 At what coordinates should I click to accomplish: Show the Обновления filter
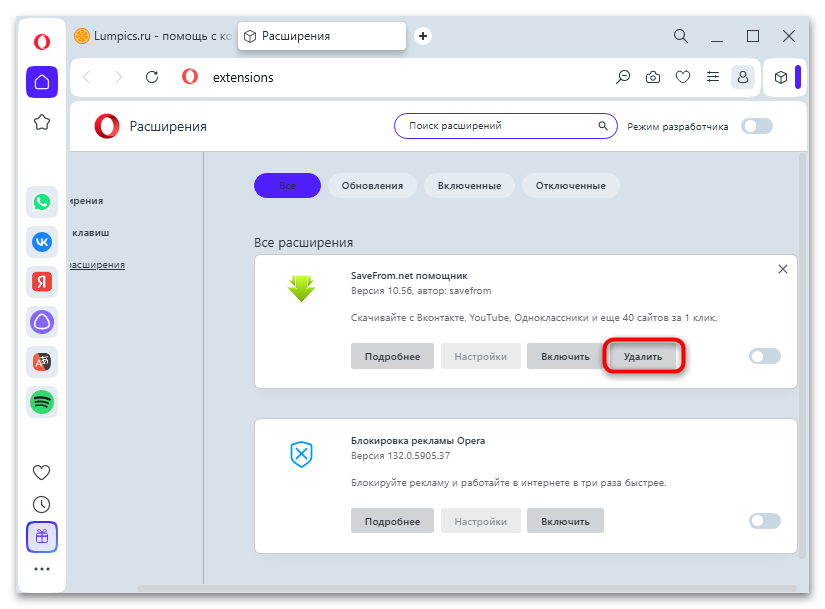tap(372, 185)
